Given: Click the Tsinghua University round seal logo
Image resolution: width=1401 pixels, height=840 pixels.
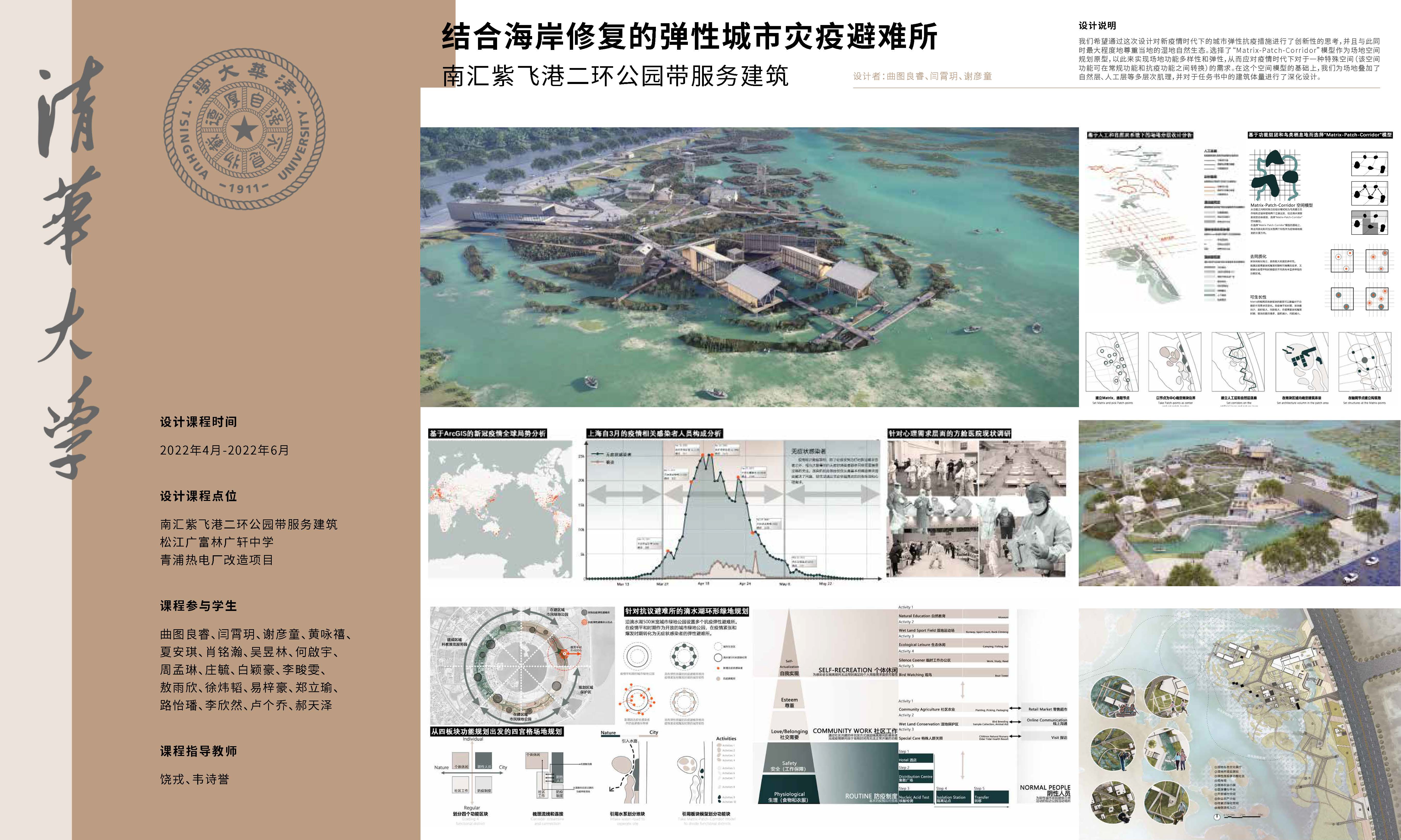Looking at the screenshot, I should 245,129.
